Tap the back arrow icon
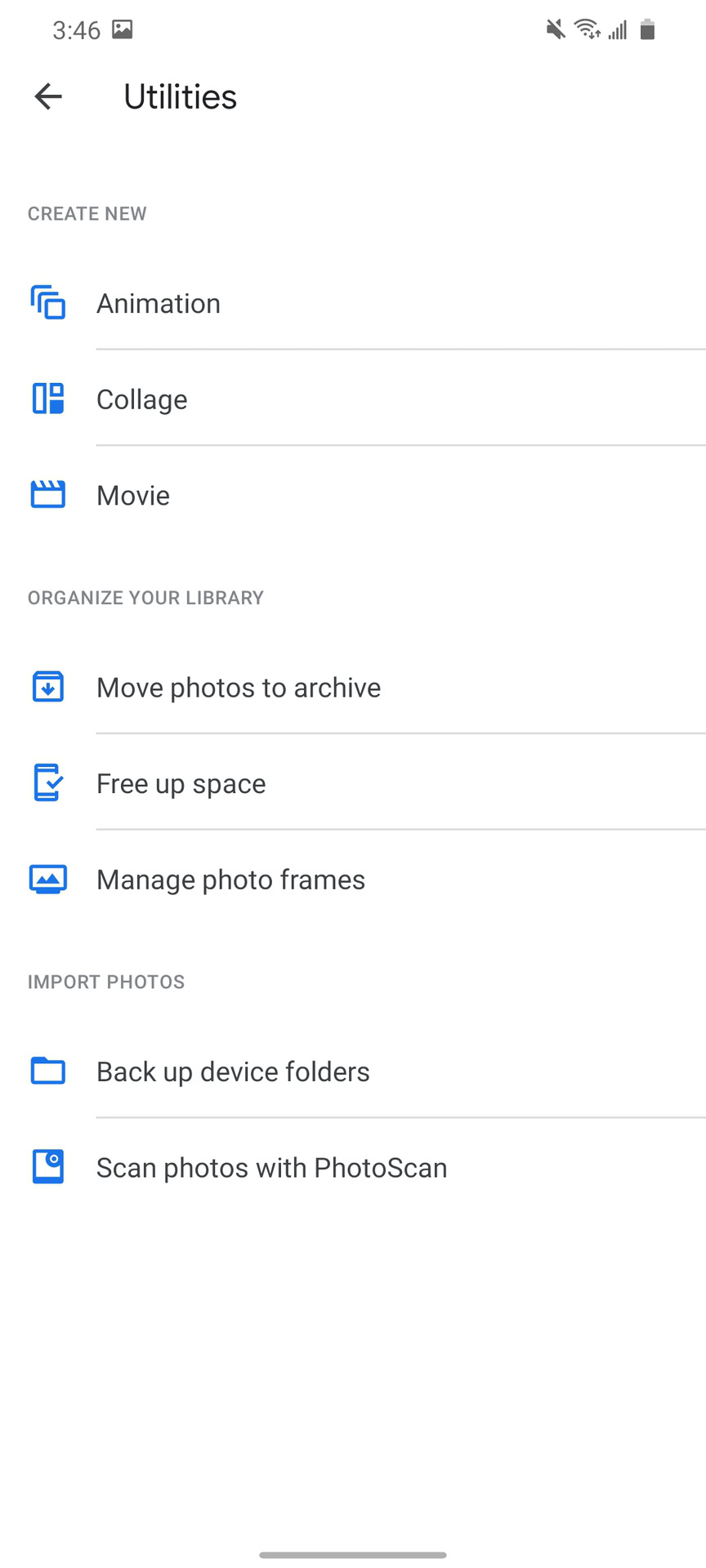This screenshot has width=706, height=1568. click(48, 96)
